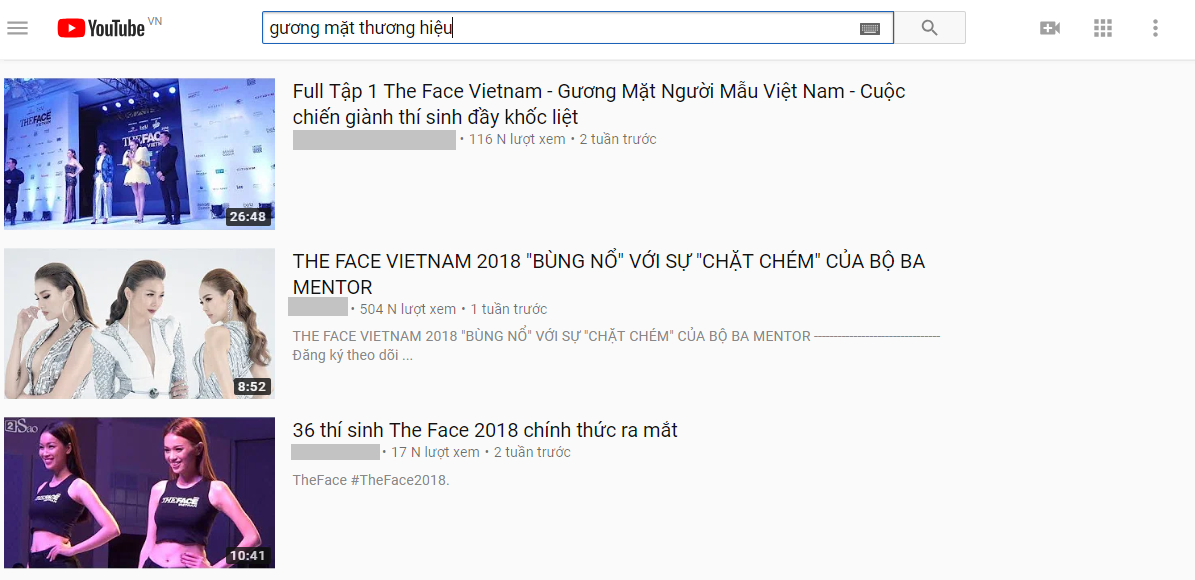Click the first video's thumbnail
1195x580 pixels.
click(x=139, y=155)
